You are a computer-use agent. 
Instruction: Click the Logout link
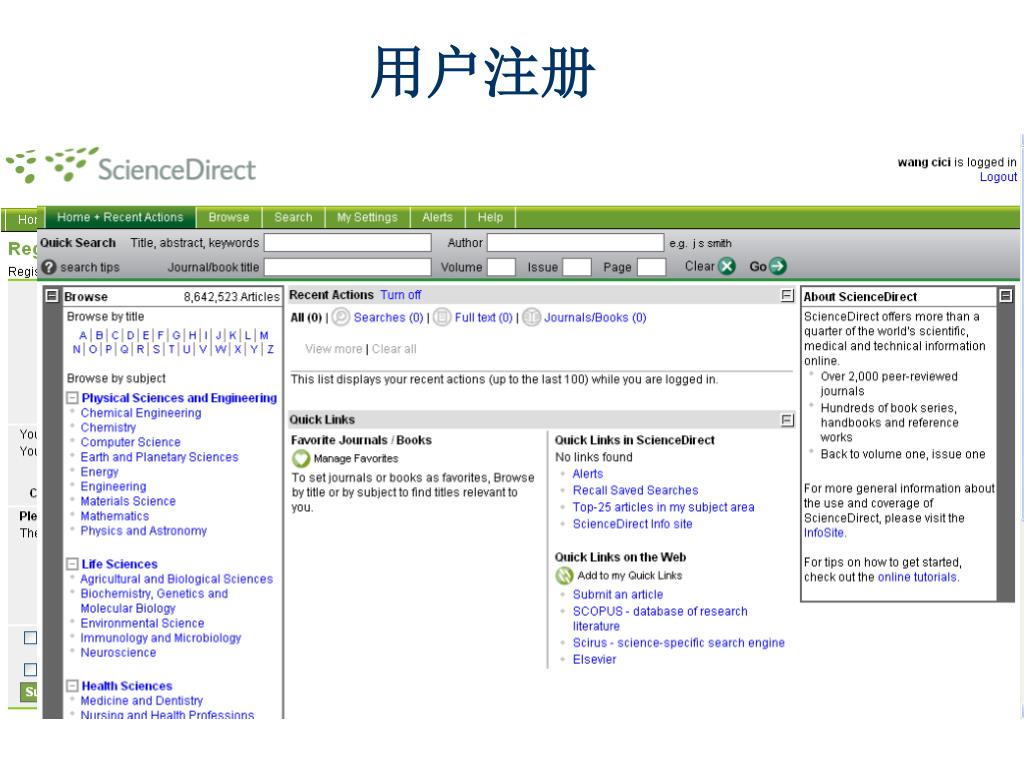(x=998, y=177)
